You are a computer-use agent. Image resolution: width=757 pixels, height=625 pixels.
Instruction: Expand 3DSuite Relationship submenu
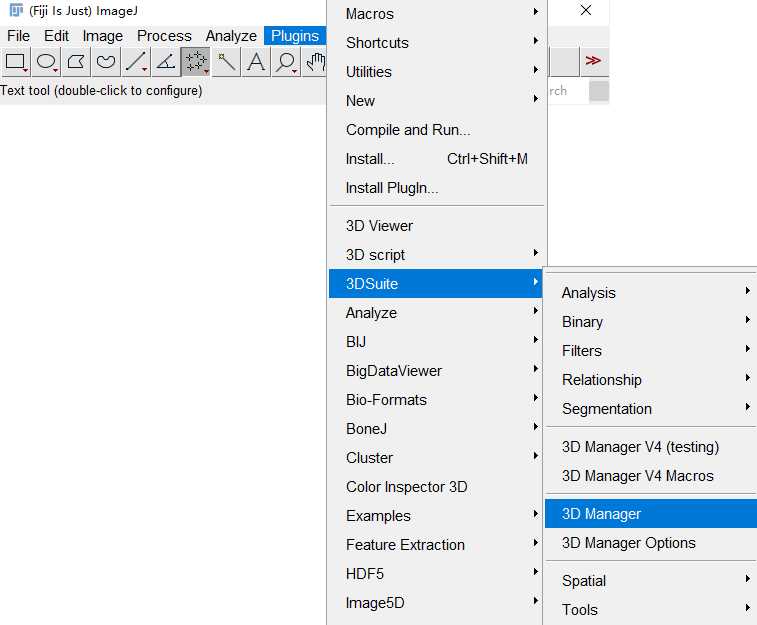tap(651, 379)
